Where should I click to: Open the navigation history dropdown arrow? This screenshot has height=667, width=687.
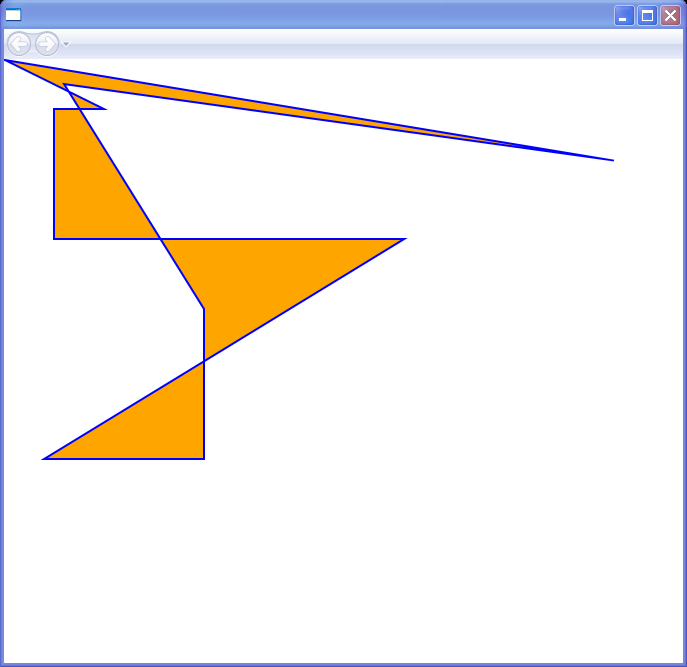tap(66, 44)
